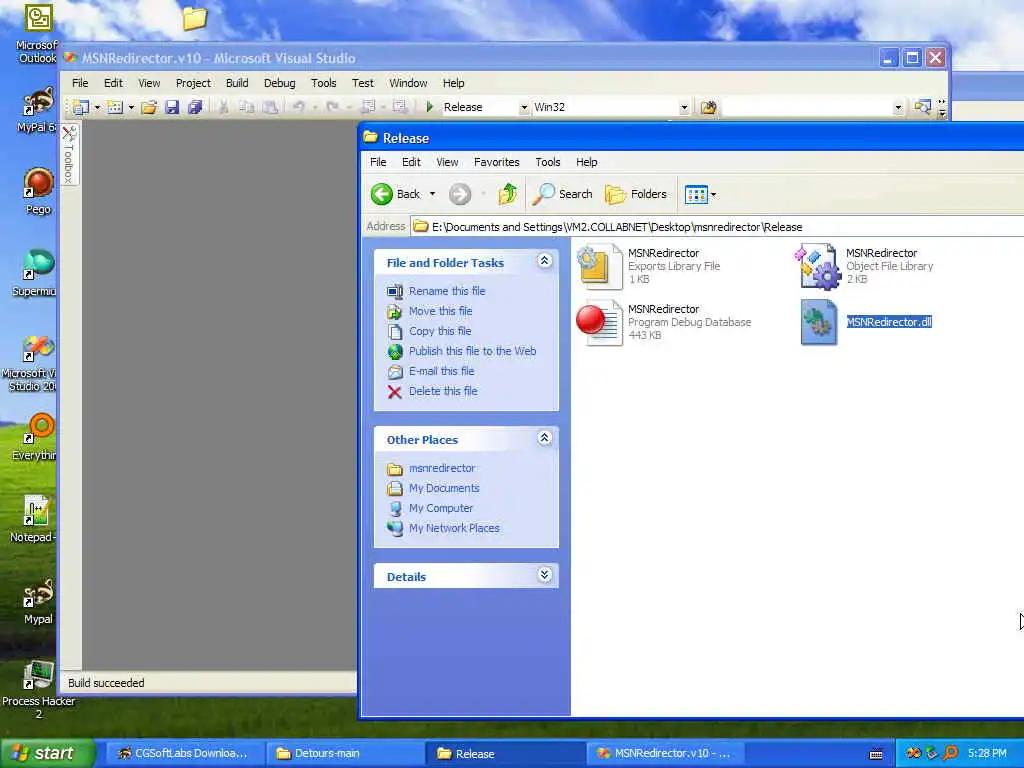This screenshot has height=768, width=1024.
Task: Open Favorites menu in Release Explorer window
Action: (496, 162)
